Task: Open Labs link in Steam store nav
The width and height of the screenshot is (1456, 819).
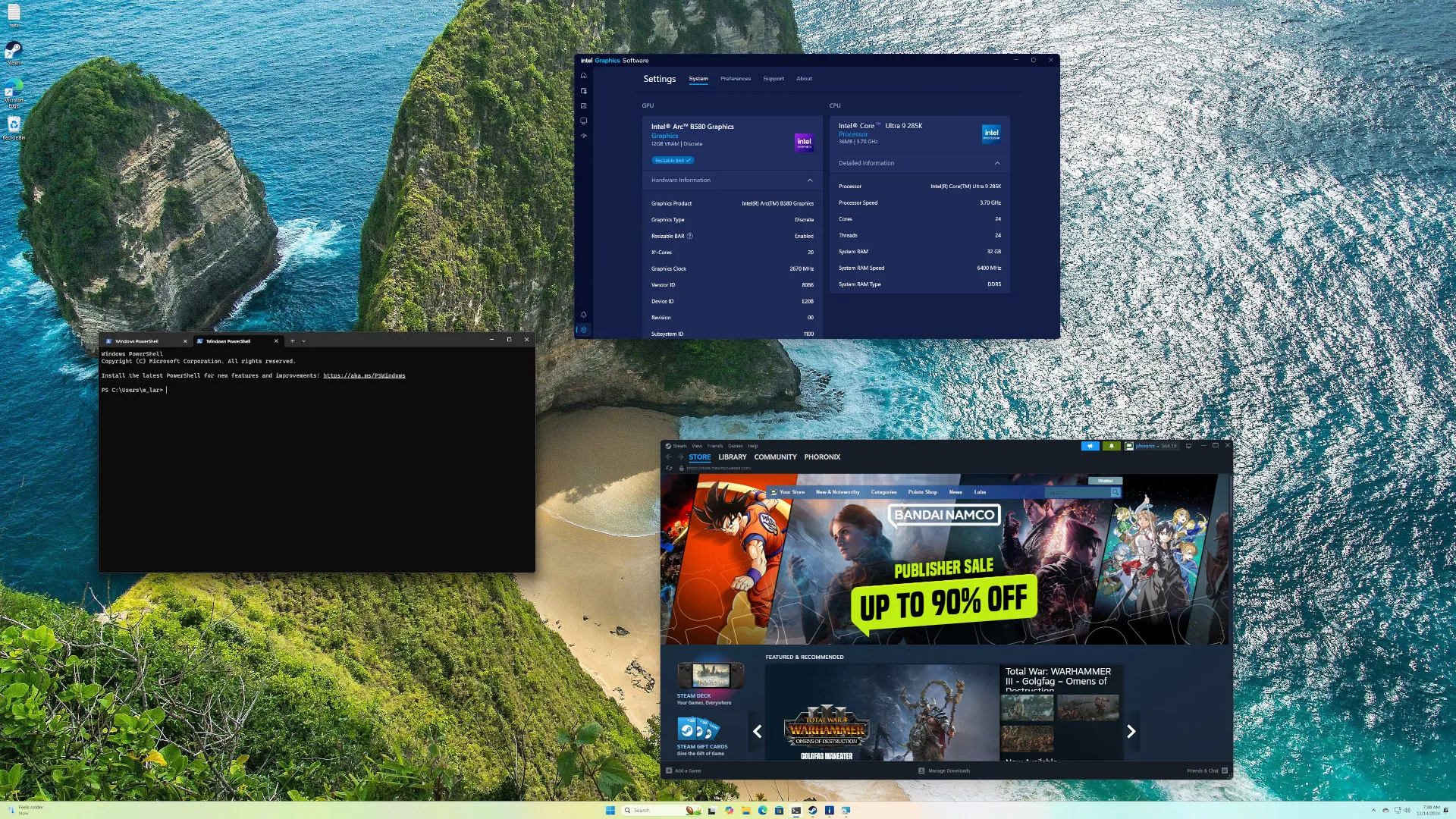Action: pos(980,492)
